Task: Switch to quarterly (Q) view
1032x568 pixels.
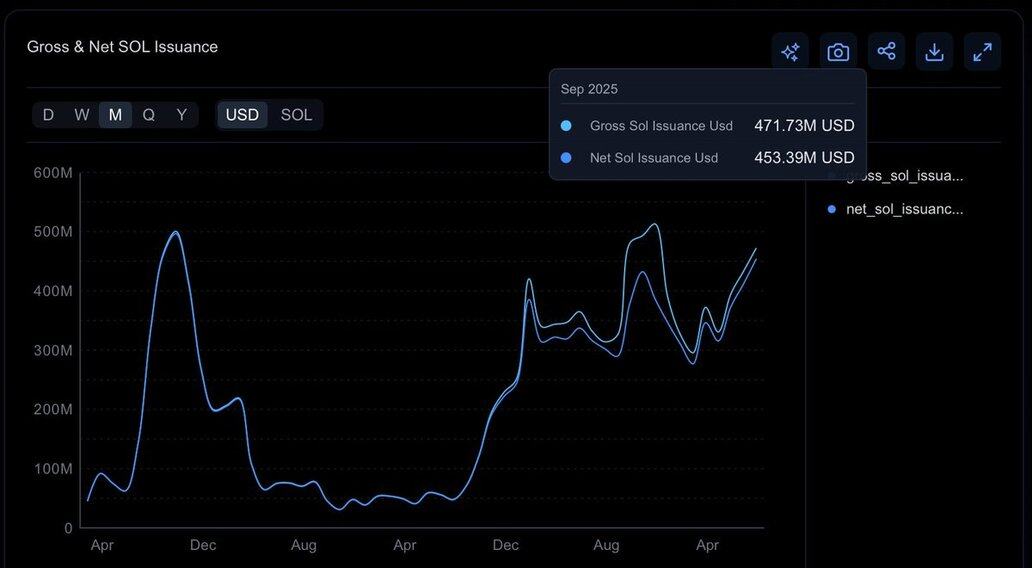Action: click(148, 115)
